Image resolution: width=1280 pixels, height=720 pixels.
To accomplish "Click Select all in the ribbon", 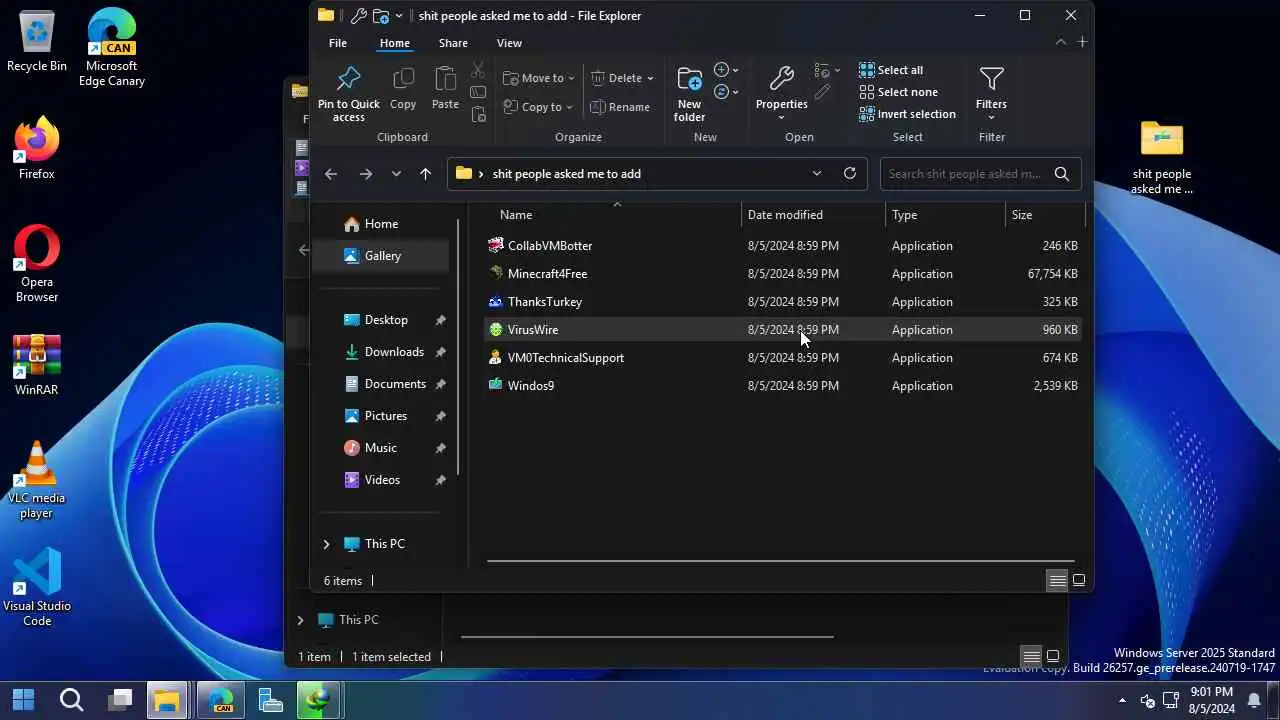I will (x=891, y=70).
